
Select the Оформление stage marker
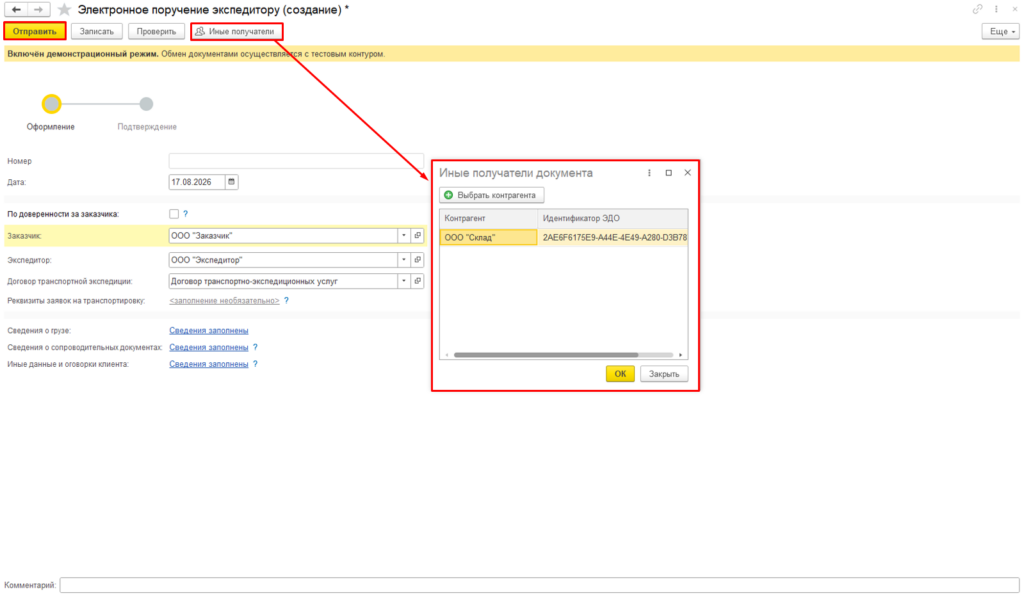(52, 104)
